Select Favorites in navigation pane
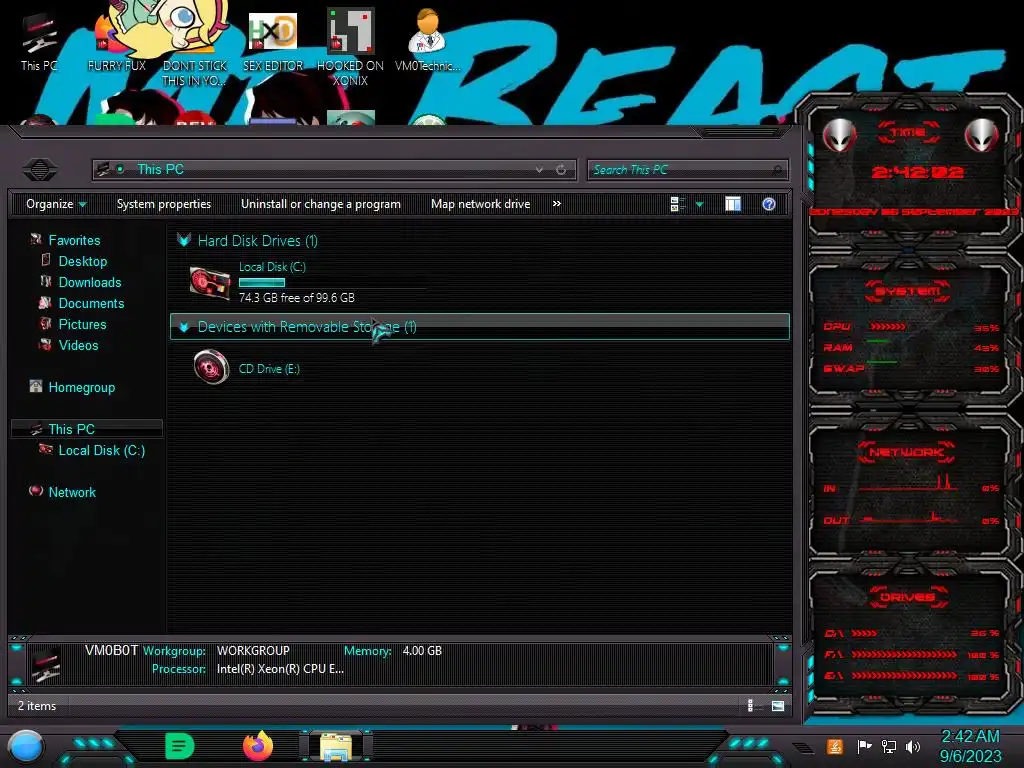This screenshot has width=1024, height=768. 74,240
